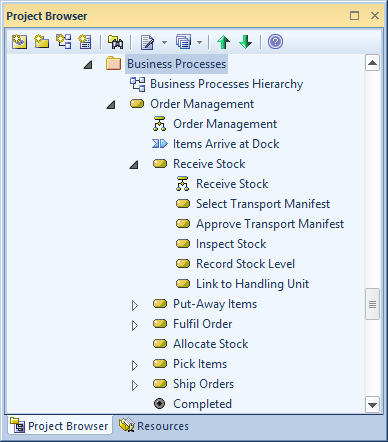Select the Pick Items item

click(x=200, y=364)
